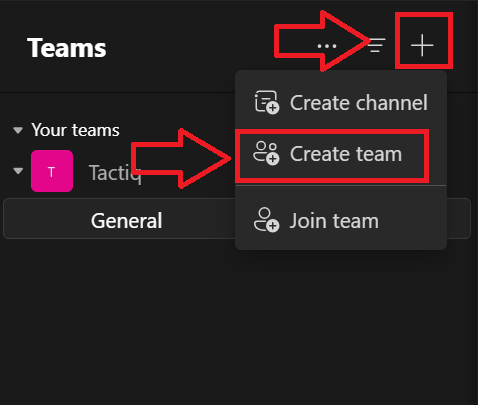Click the filter teams icon
Screen dimensions: 478x405
click(x=377, y=45)
